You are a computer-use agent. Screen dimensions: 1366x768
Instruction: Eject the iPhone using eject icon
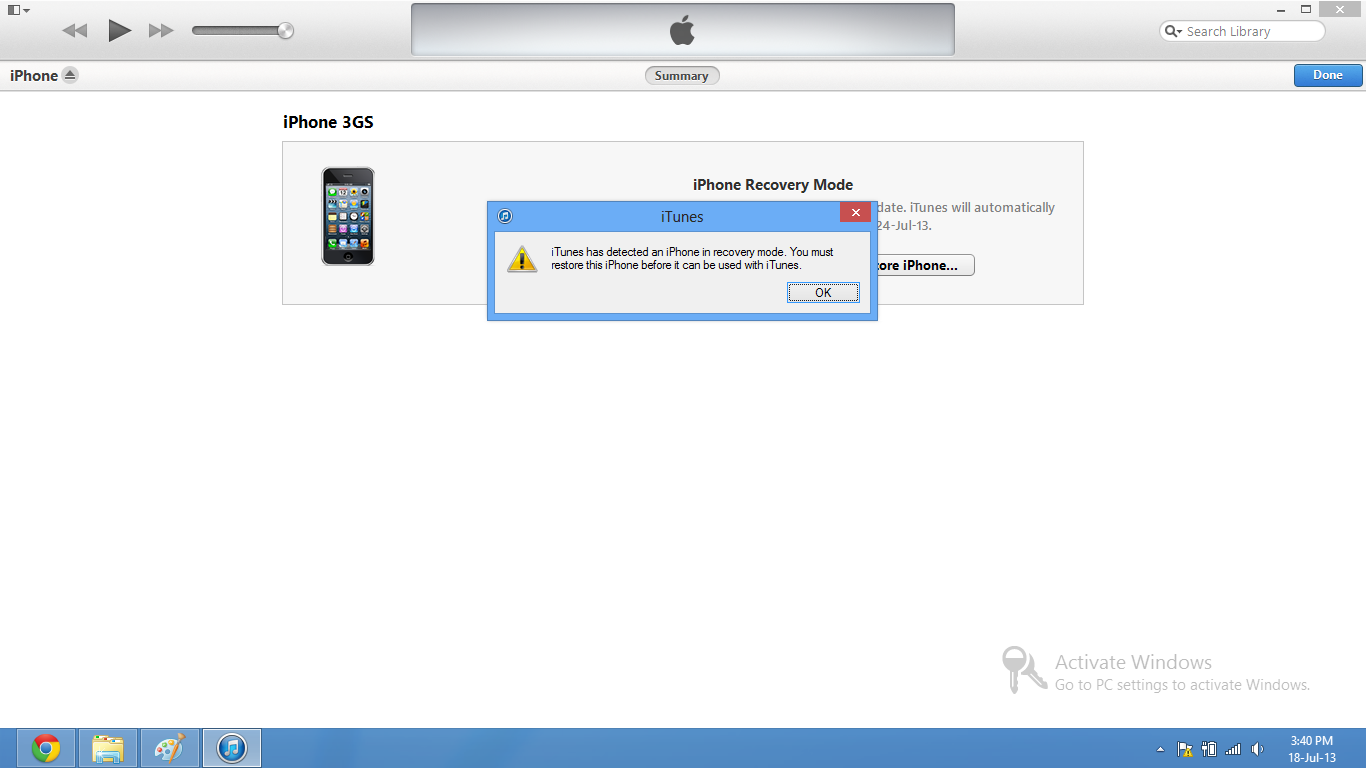(70, 75)
